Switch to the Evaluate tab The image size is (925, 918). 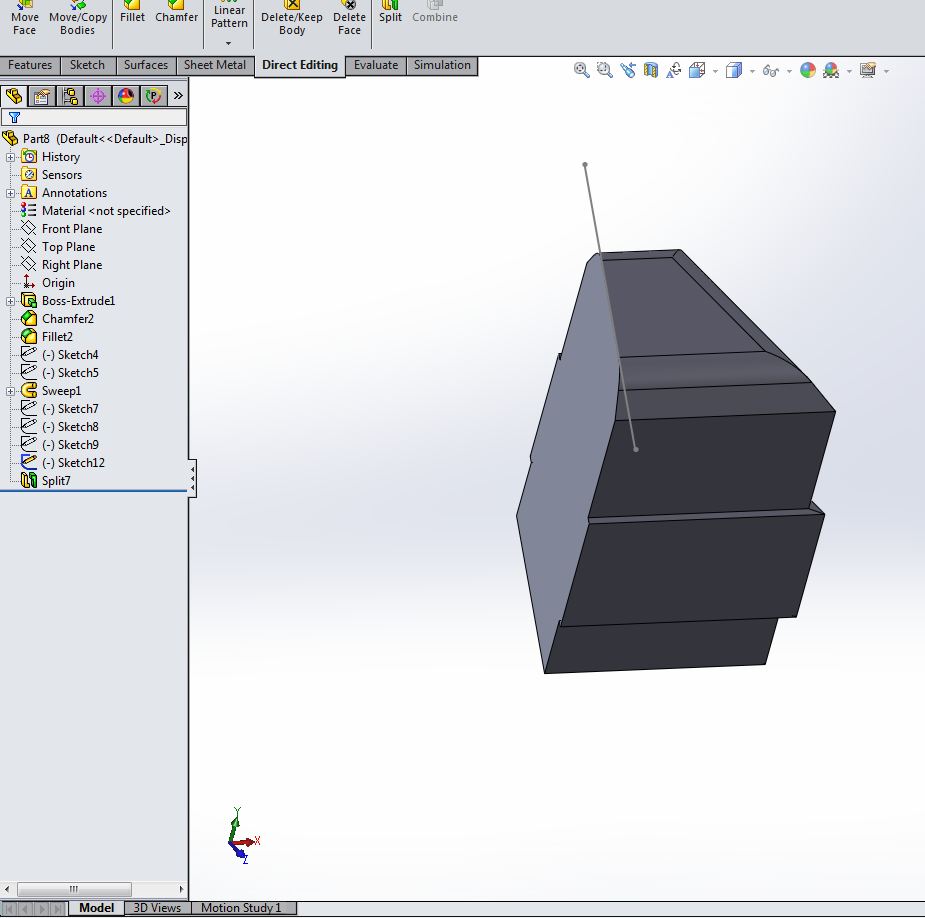tap(375, 66)
